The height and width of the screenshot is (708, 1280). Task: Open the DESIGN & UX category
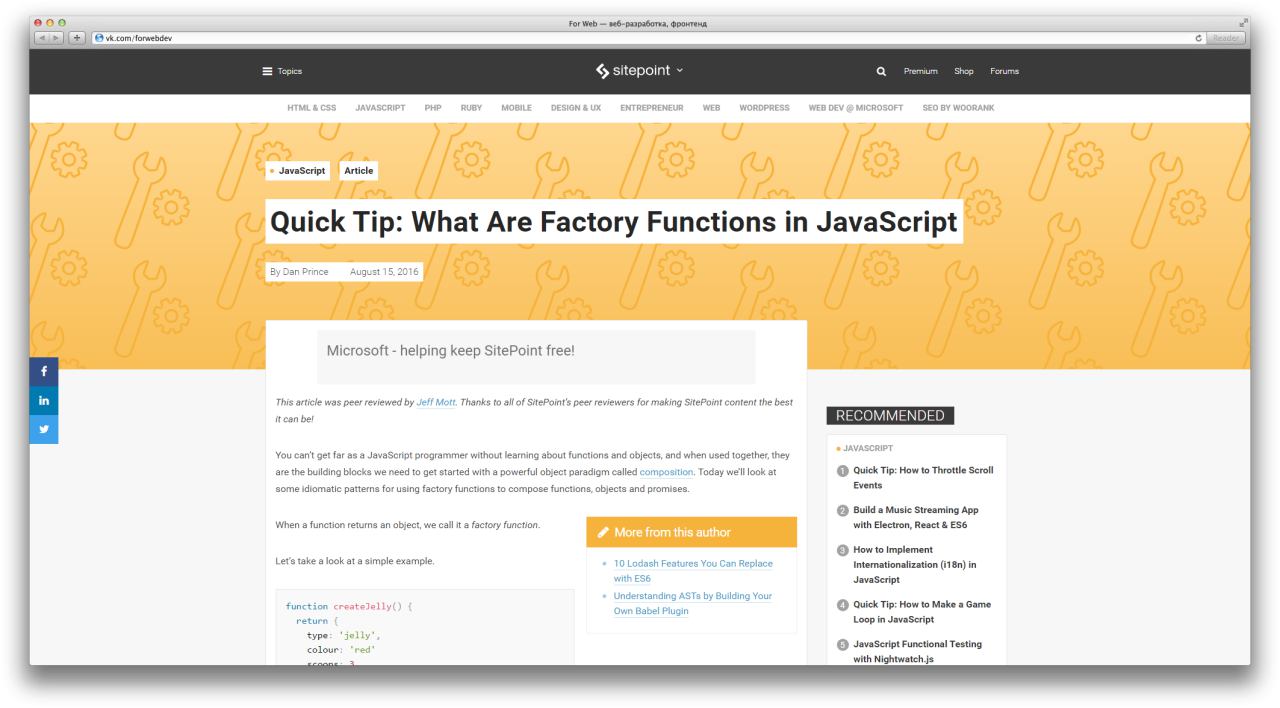pos(576,108)
